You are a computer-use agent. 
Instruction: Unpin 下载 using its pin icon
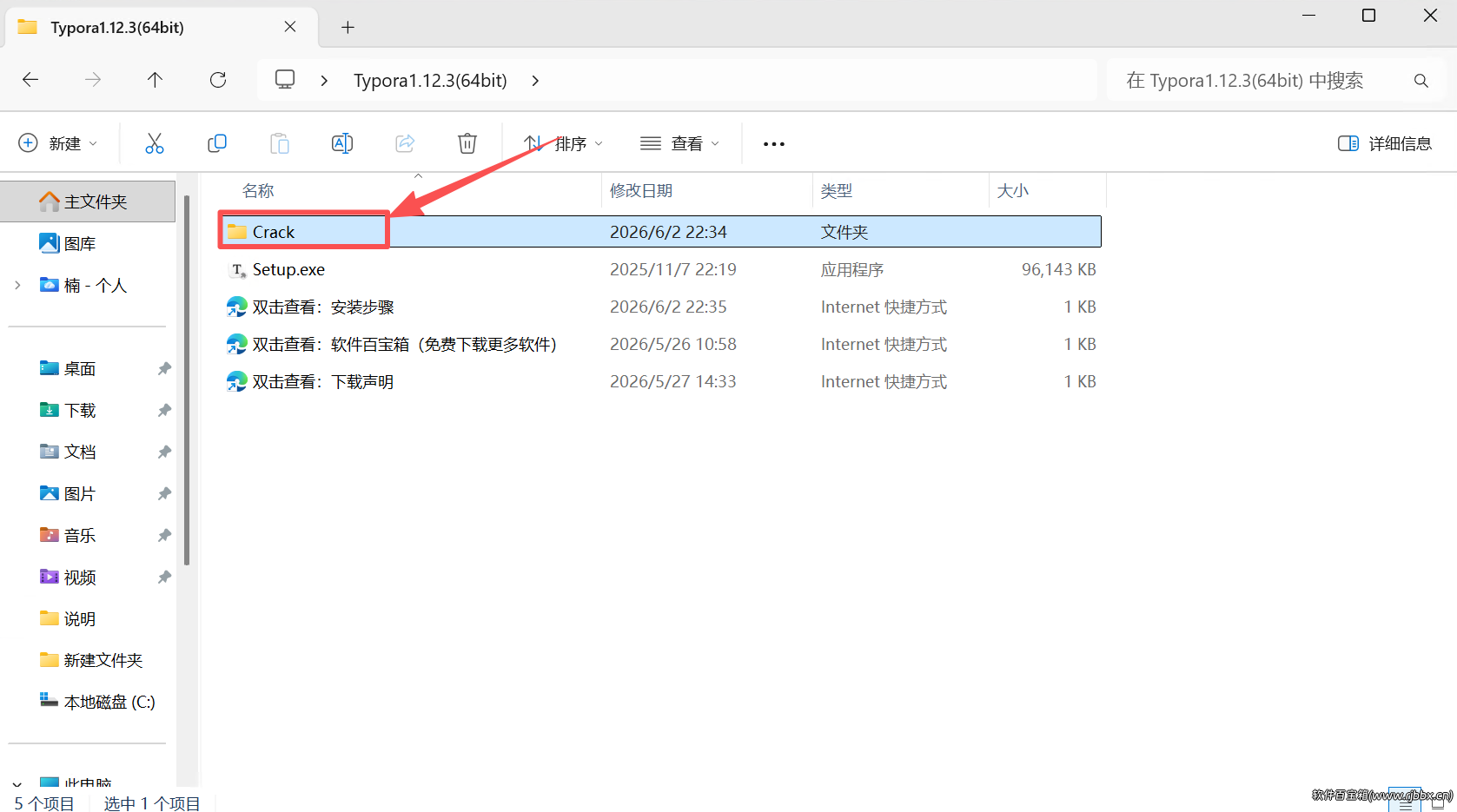tap(163, 411)
